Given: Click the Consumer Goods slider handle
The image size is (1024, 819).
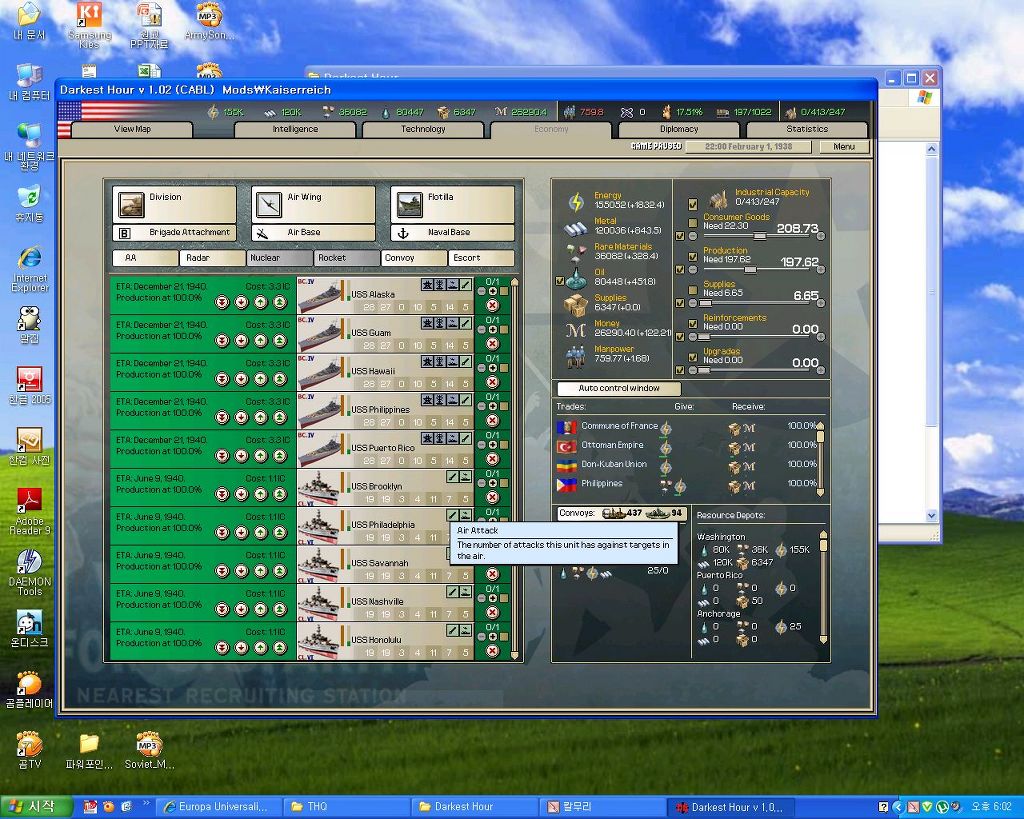Looking at the screenshot, I should point(760,236).
